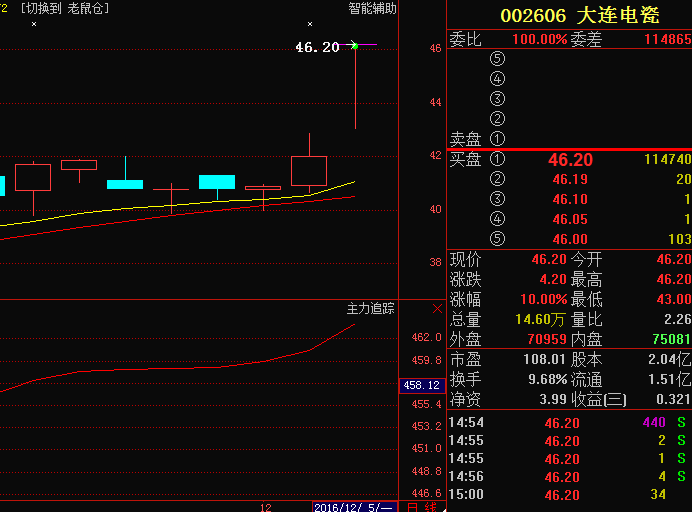Click the 涨跌 4.20 value
This screenshot has width=692, height=512.
[553, 279]
